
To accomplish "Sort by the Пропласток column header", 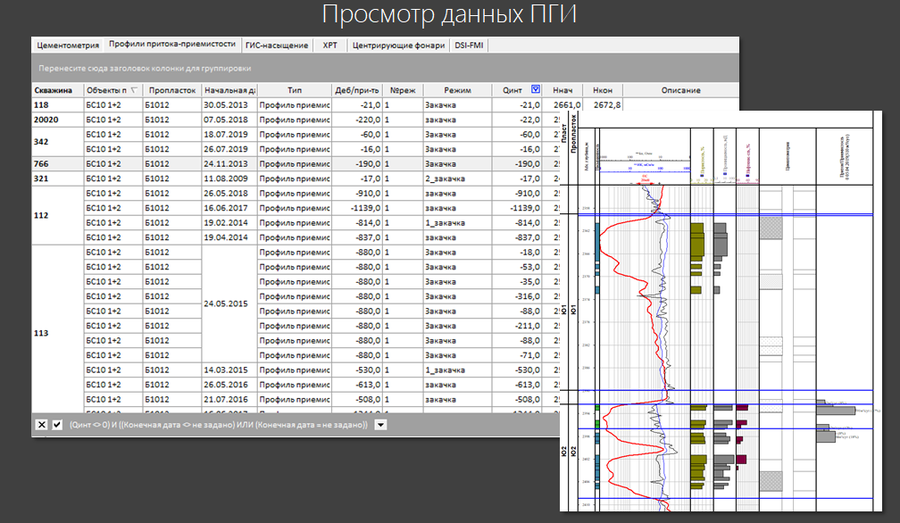I will pos(172,90).
